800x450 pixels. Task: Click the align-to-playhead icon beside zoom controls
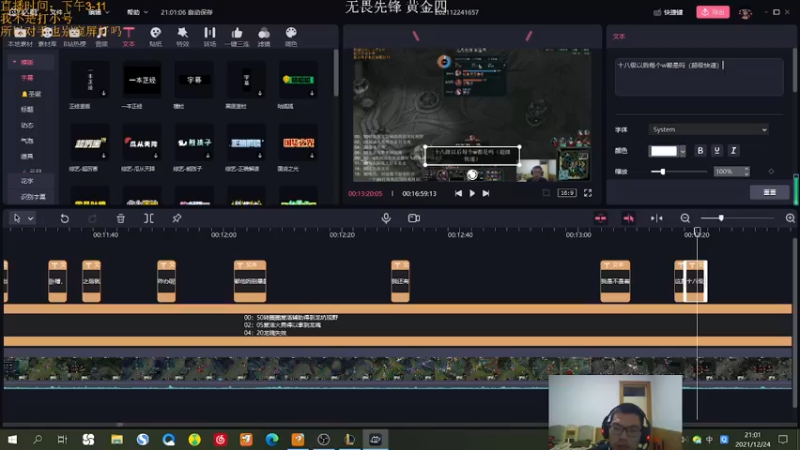coord(657,218)
